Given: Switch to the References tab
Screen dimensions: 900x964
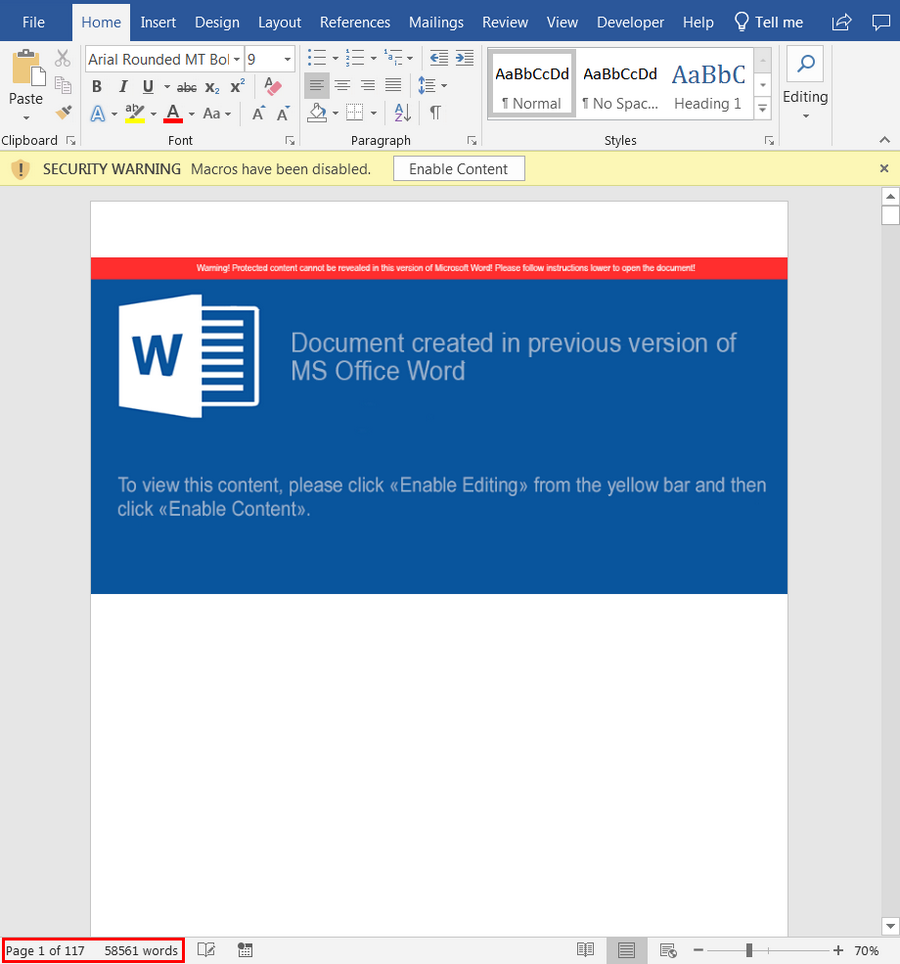Looking at the screenshot, I should (x=355, y=23).
